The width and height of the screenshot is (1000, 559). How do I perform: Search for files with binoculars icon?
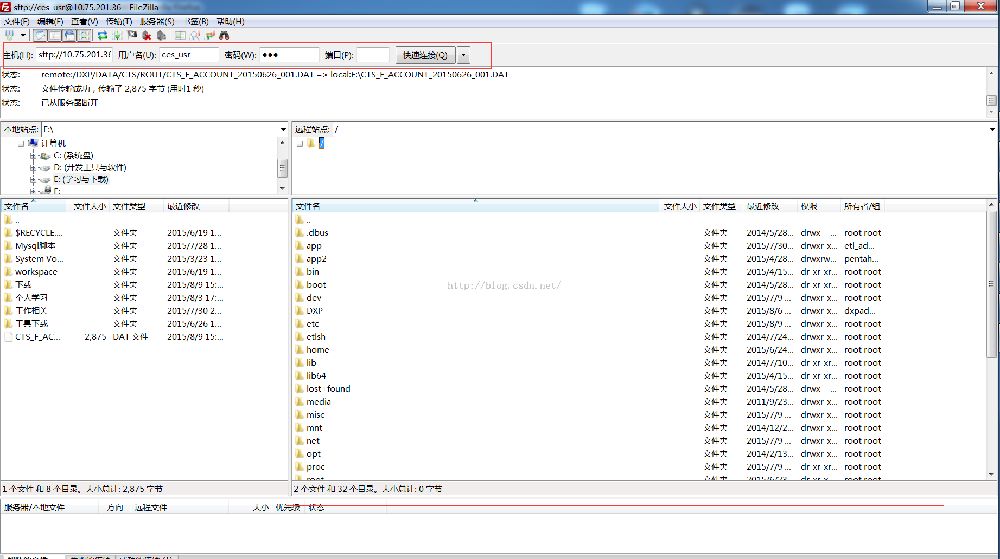(x=224, y=35)
